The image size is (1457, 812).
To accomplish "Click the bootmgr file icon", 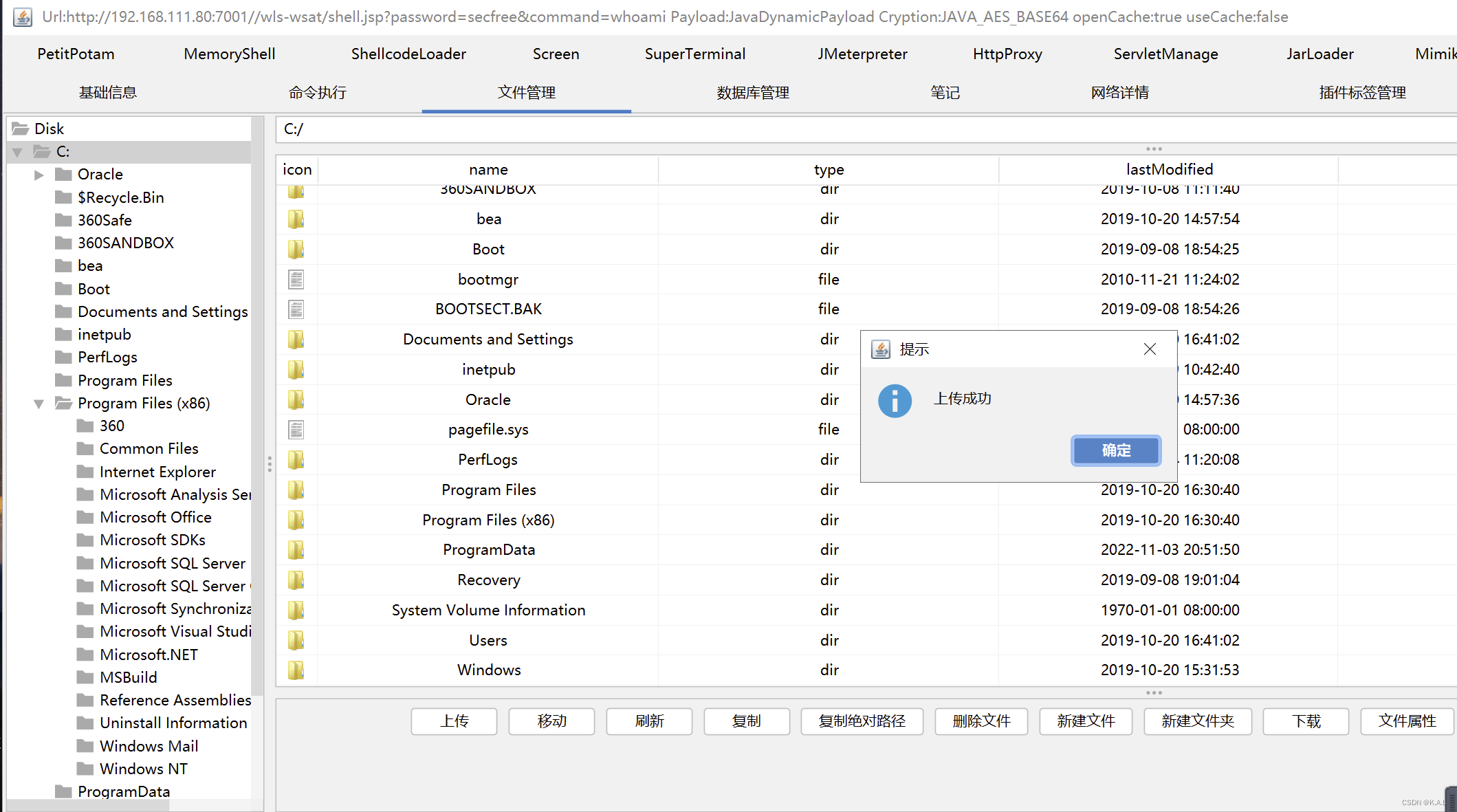I will [296, 279].
